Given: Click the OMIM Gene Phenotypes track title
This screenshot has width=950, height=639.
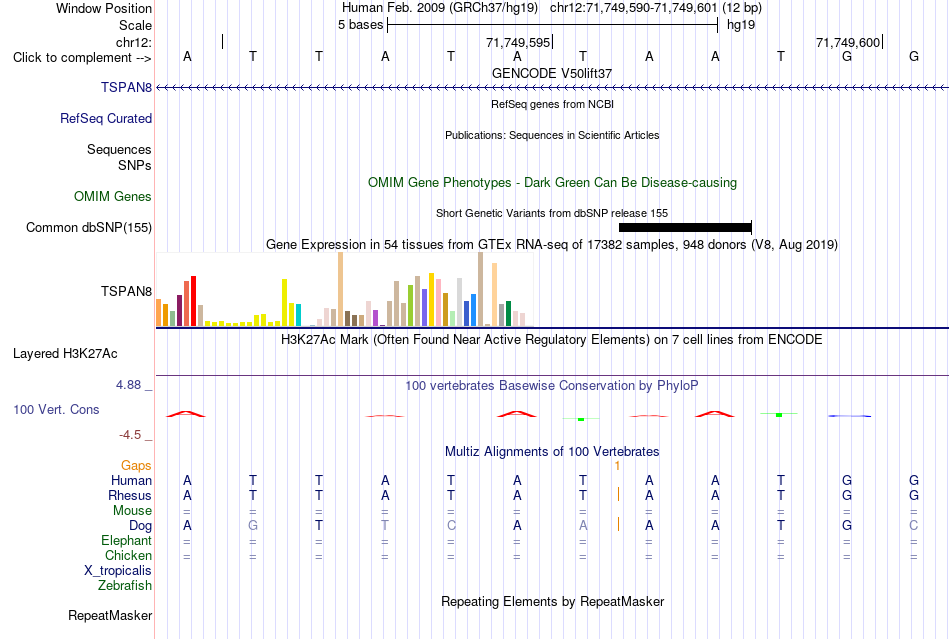Looking at the screenshot, I should pos(552,182).
